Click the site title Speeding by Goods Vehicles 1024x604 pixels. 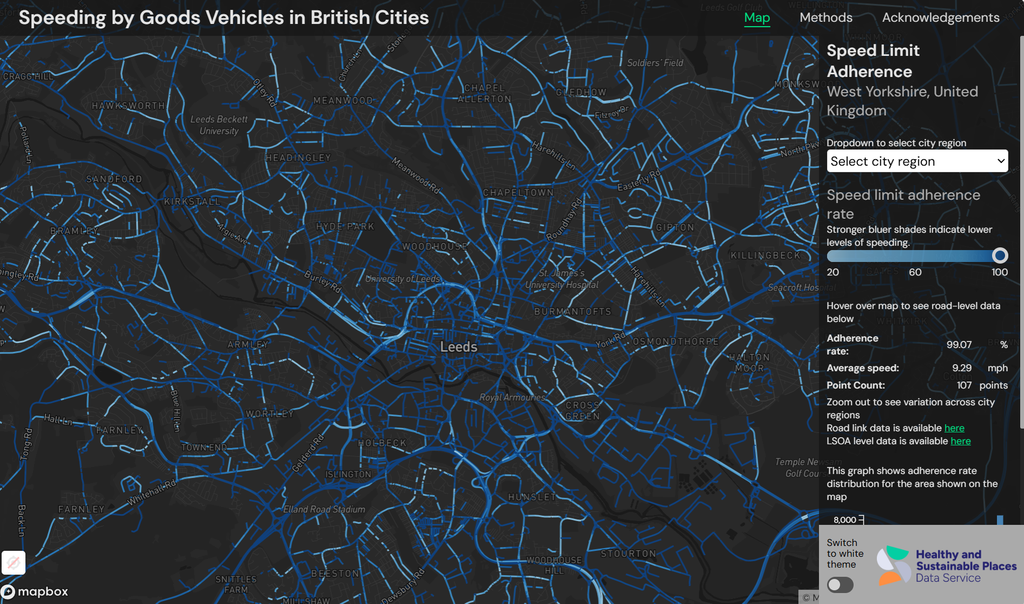[223, 18]
